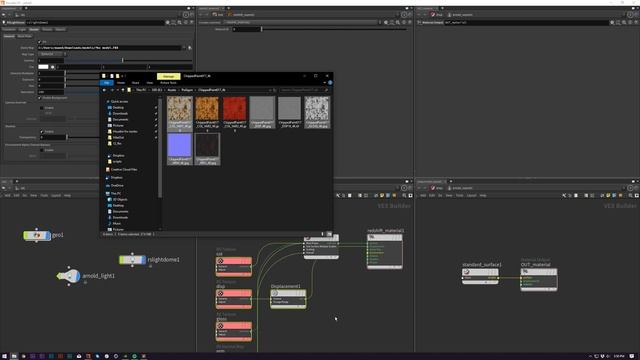Screen dimensions: 640x360
Task: Open the Tools menu in the right network editor
Action: (x=460, y=196)
